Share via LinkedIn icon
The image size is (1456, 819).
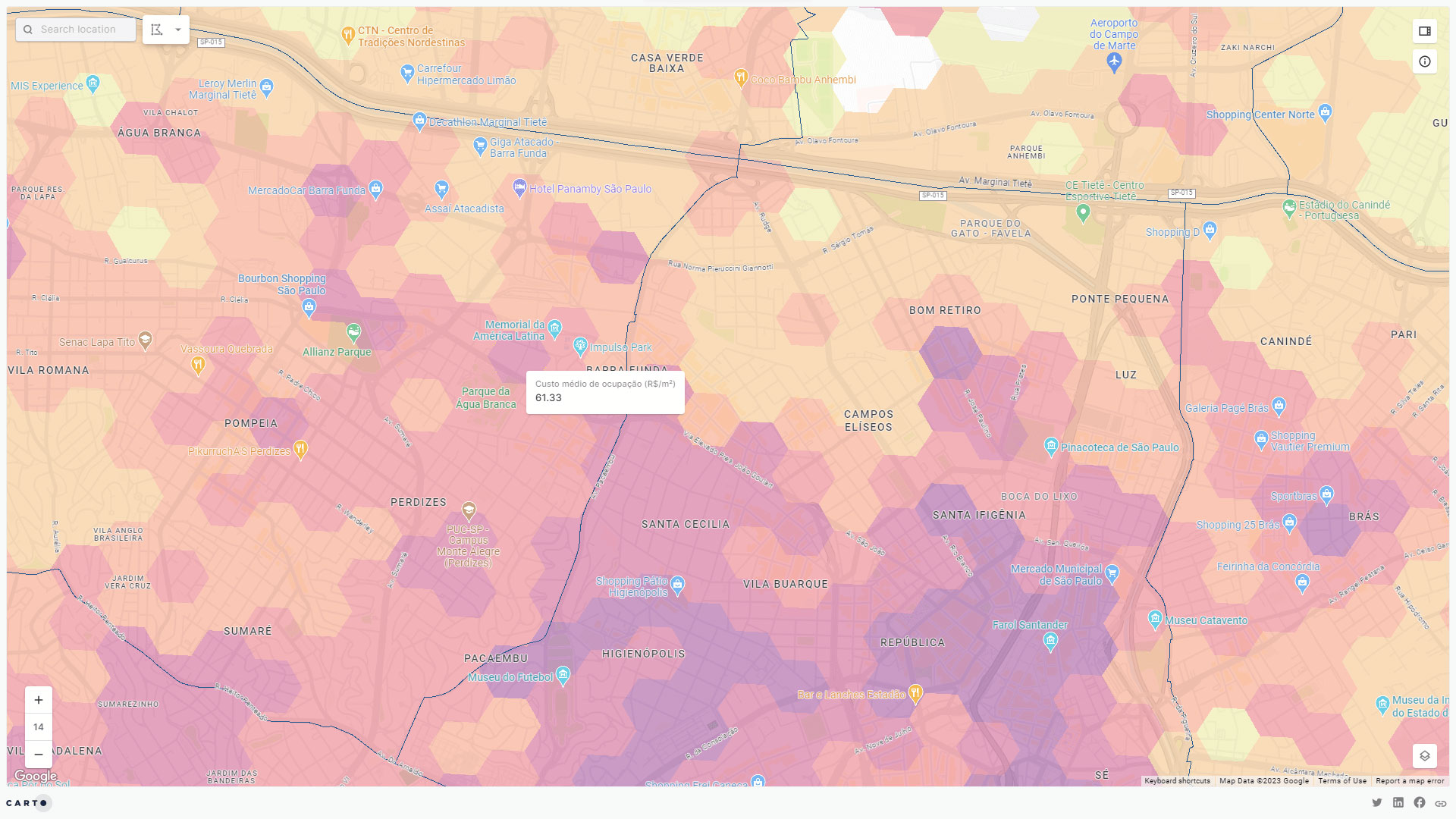[x=1398, y=802]
